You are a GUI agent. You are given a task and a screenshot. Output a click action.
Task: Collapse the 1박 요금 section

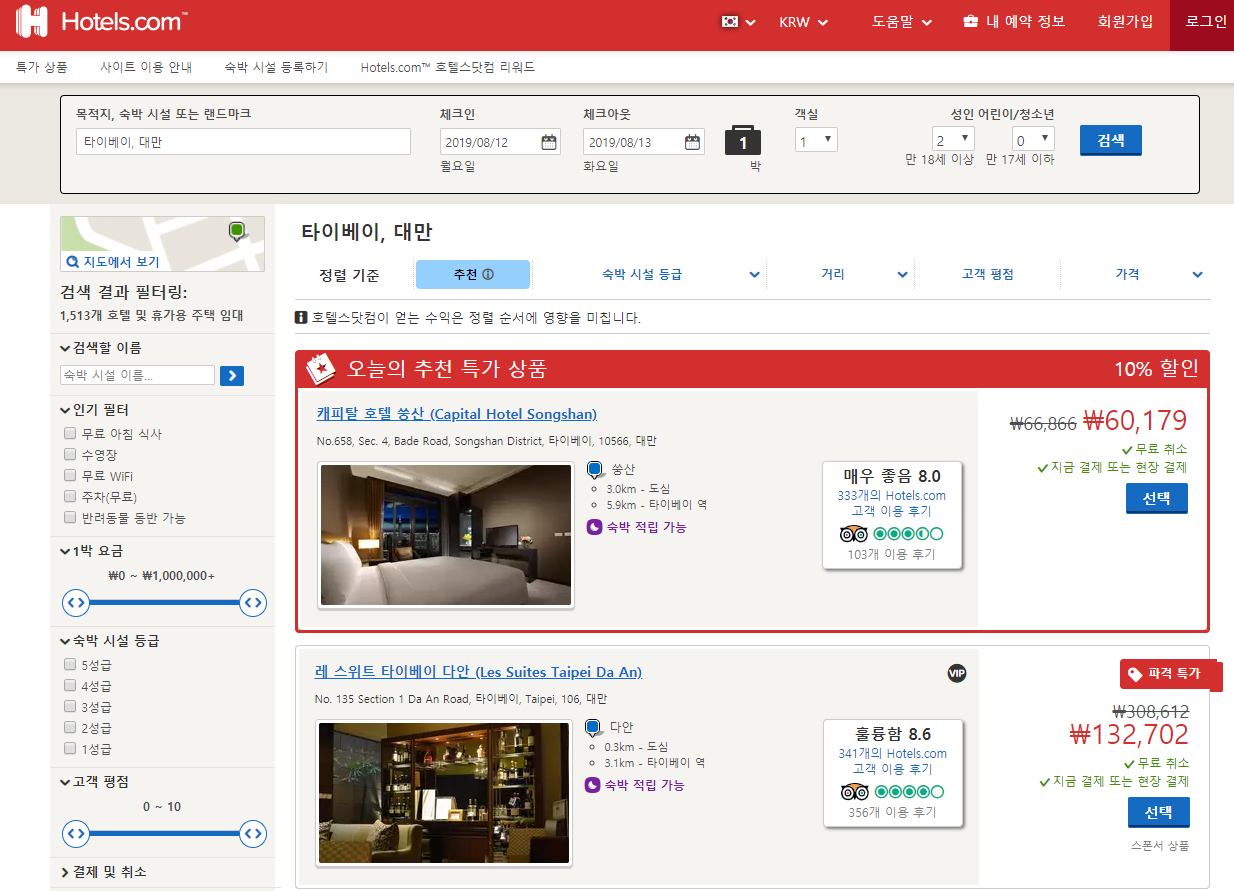93,551
